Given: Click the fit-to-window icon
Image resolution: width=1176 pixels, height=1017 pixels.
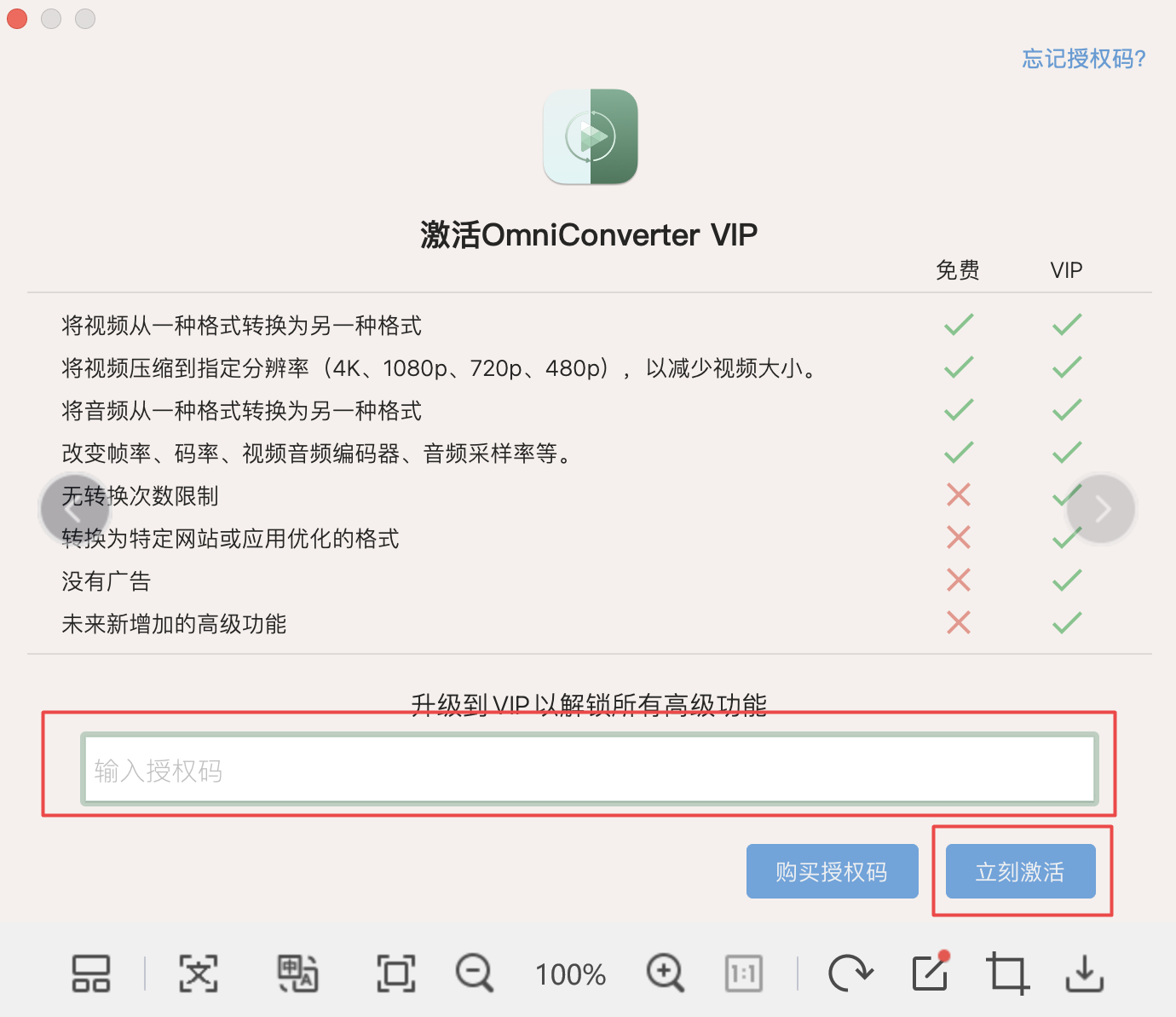Looking at the screenshot, I should click(396, 974).
